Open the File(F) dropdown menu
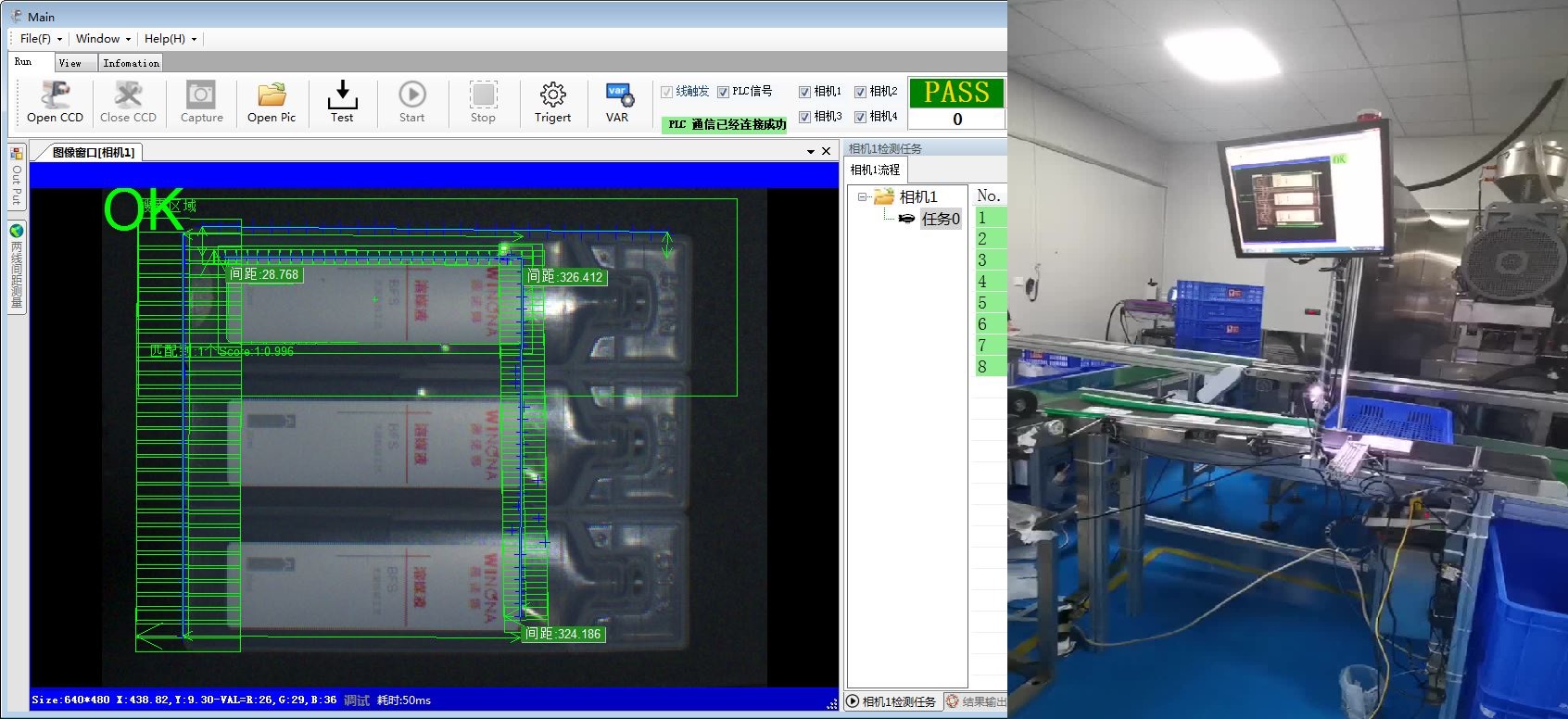The height and width of the screenshot is (719, 1568). coord(41,39)
